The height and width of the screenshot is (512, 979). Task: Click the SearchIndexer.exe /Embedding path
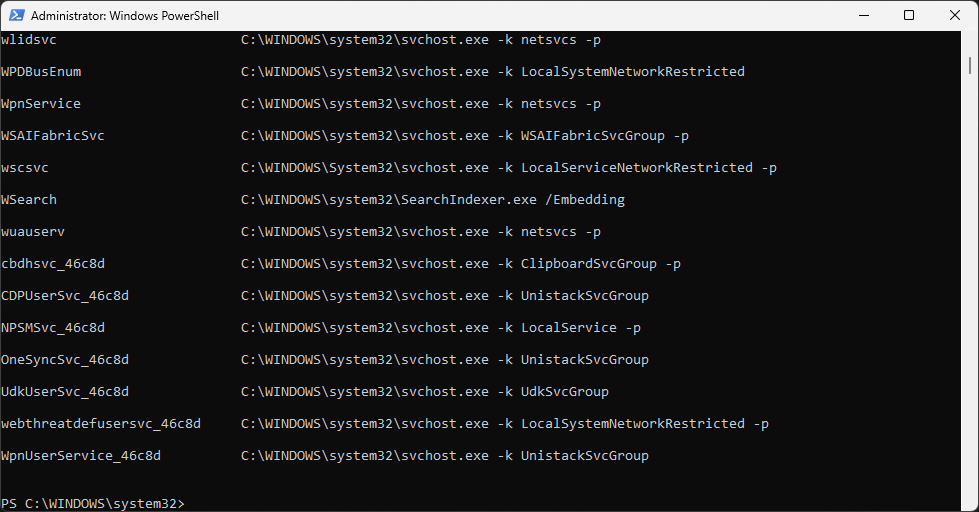coord(432,200)
